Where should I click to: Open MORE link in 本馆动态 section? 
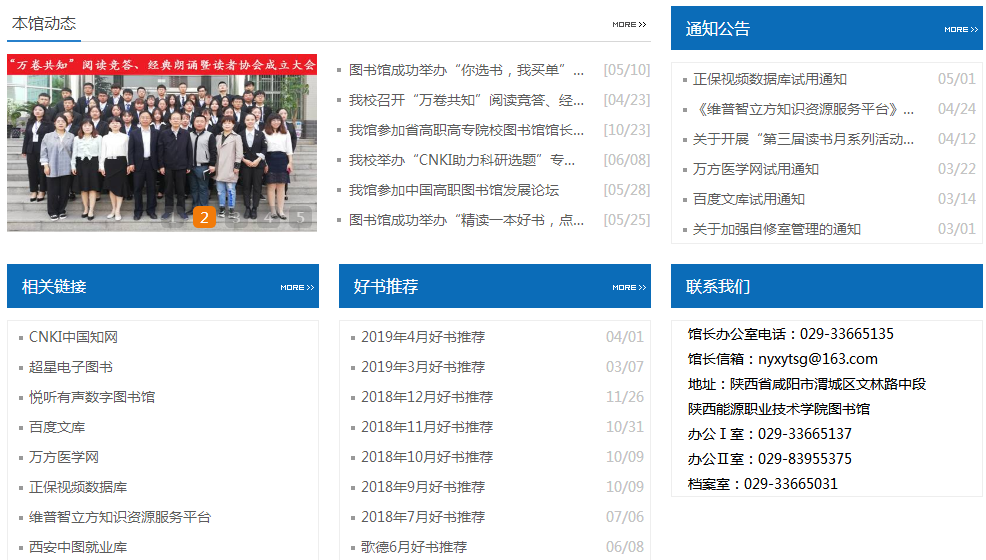point(629,25)
